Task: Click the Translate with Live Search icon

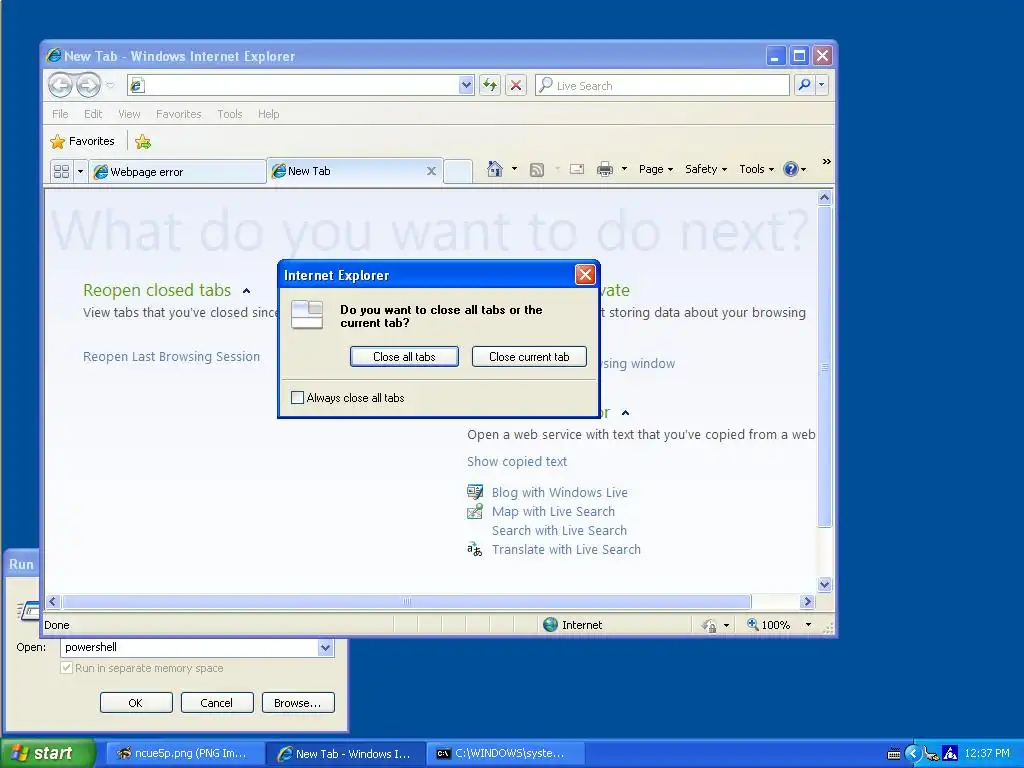Action: [475, 549]
